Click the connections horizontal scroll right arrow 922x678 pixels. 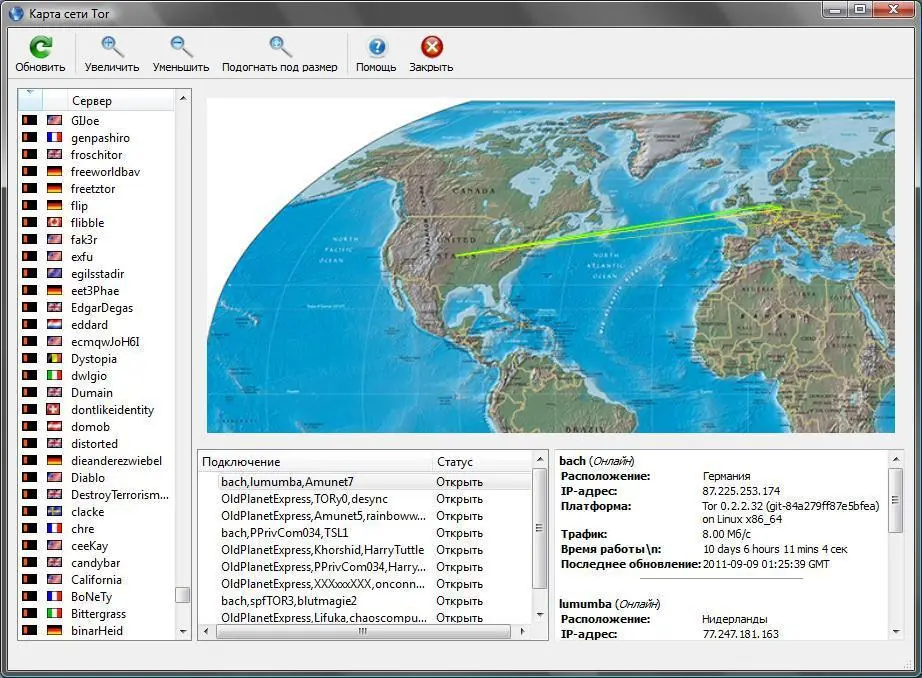coord(523,632)
